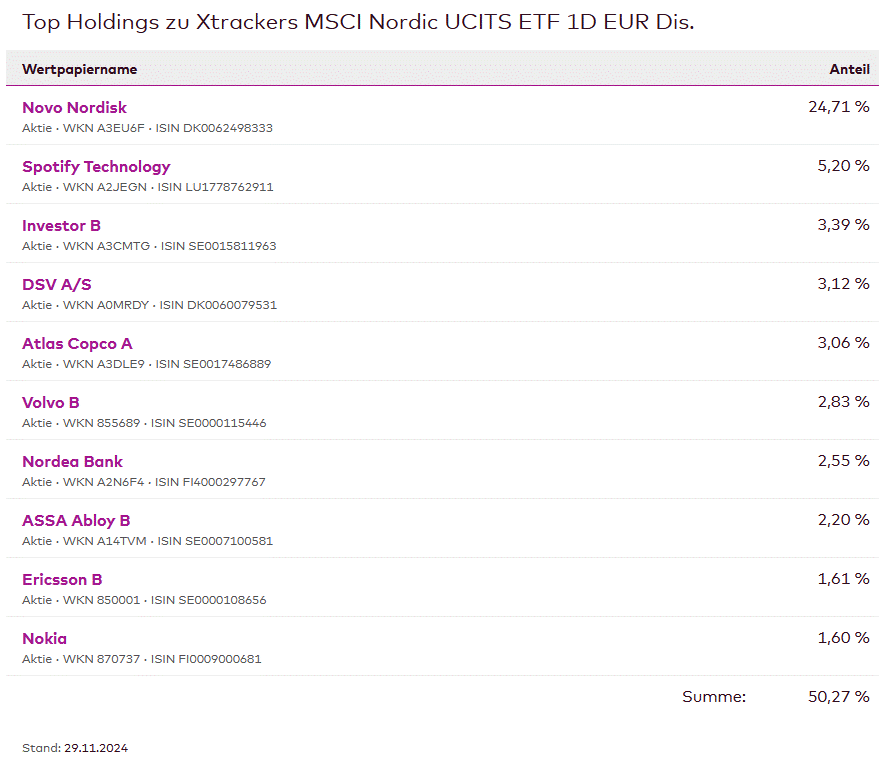
Task: Open ASSA Abloy B holding
Action: [x=76, y=520]
